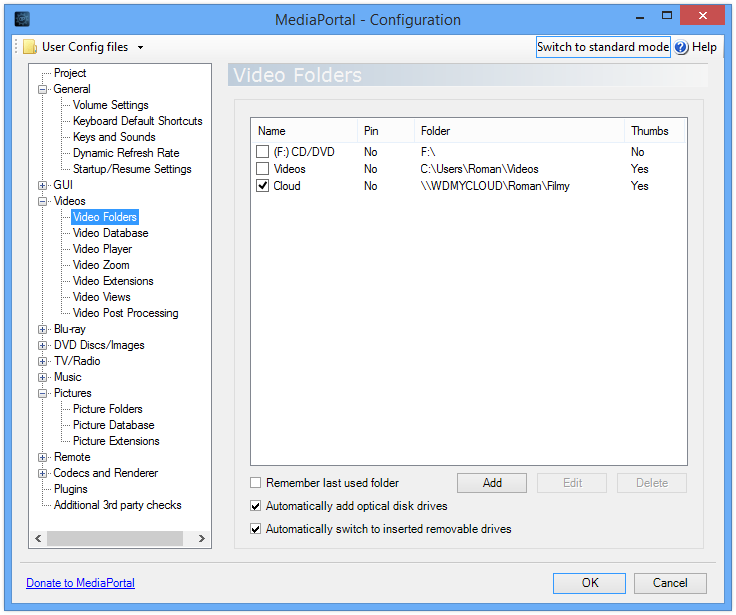
Task: Click the User Config files folder icon
Action: [x=30, y=47]
